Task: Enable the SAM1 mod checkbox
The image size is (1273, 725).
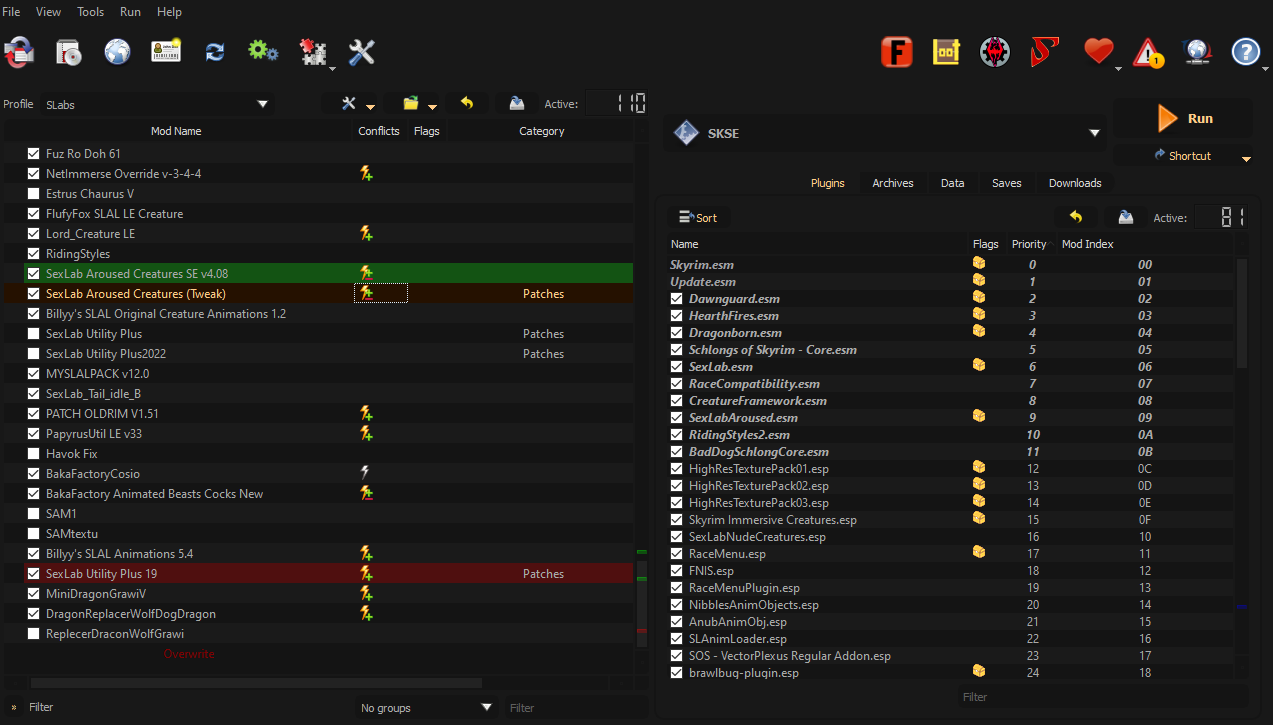Action: tap(34, 514)
